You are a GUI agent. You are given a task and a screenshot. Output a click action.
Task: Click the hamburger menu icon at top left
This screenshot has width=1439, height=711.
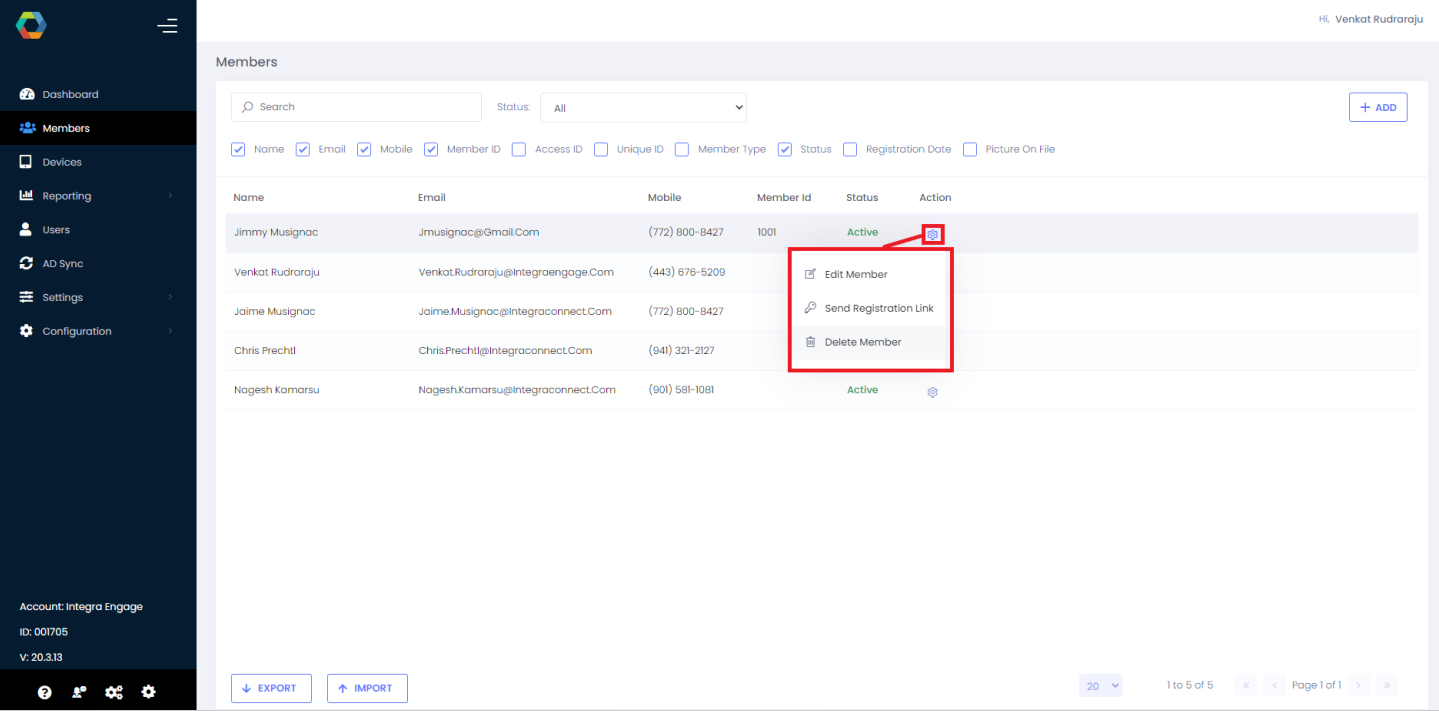point(168,26)
